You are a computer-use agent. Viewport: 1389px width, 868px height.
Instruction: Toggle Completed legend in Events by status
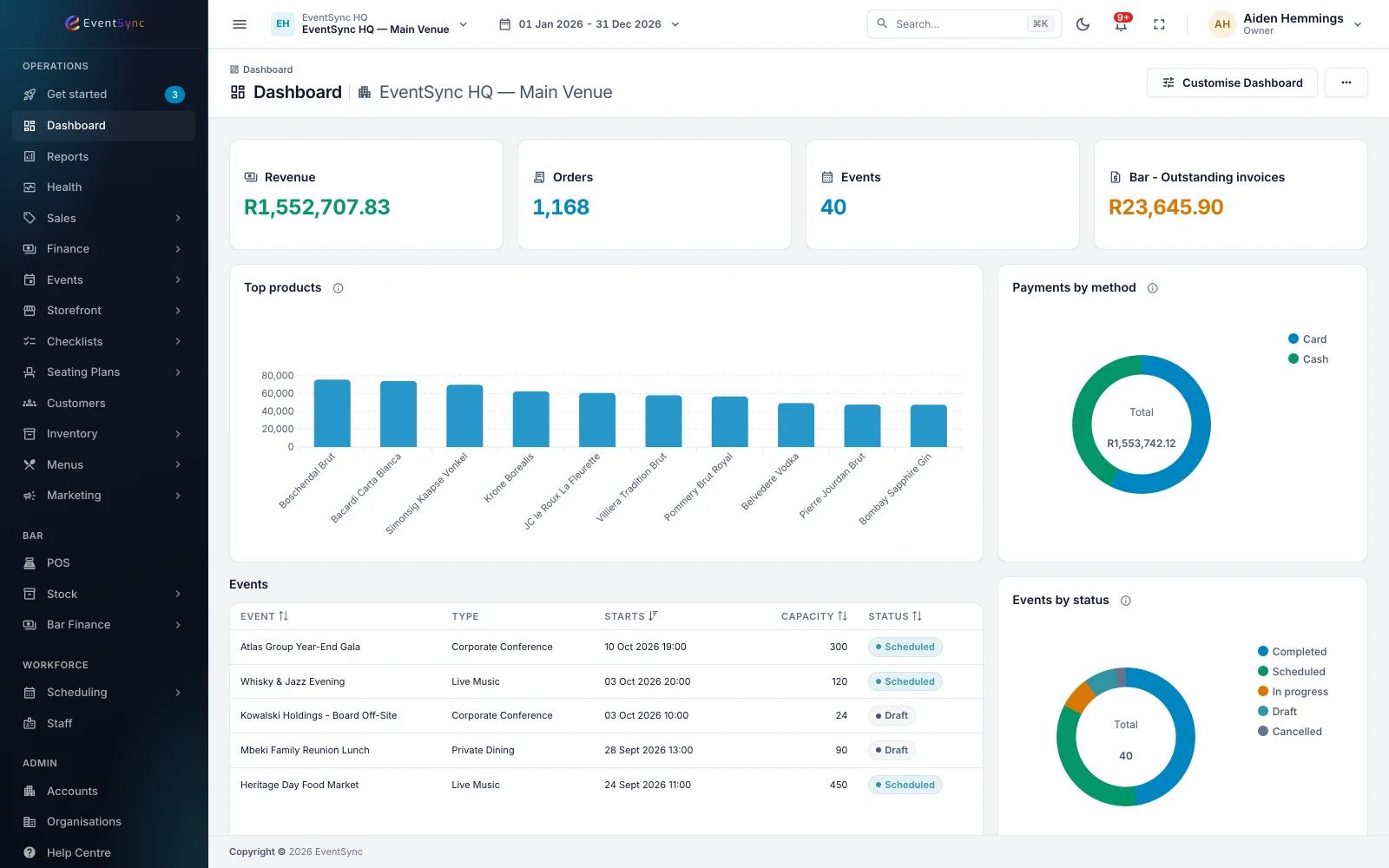(x=1292, y=652)
